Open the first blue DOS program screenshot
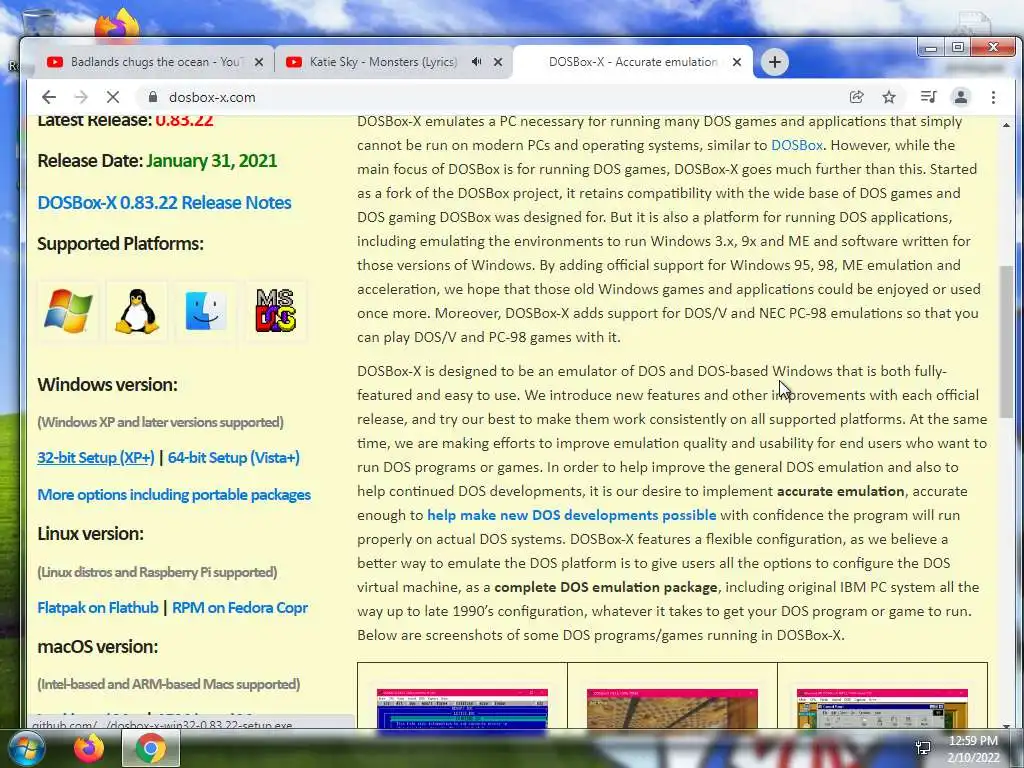The height and width of the screenshot is (768, 1024). pyautogui.click(x=462, y=708)
